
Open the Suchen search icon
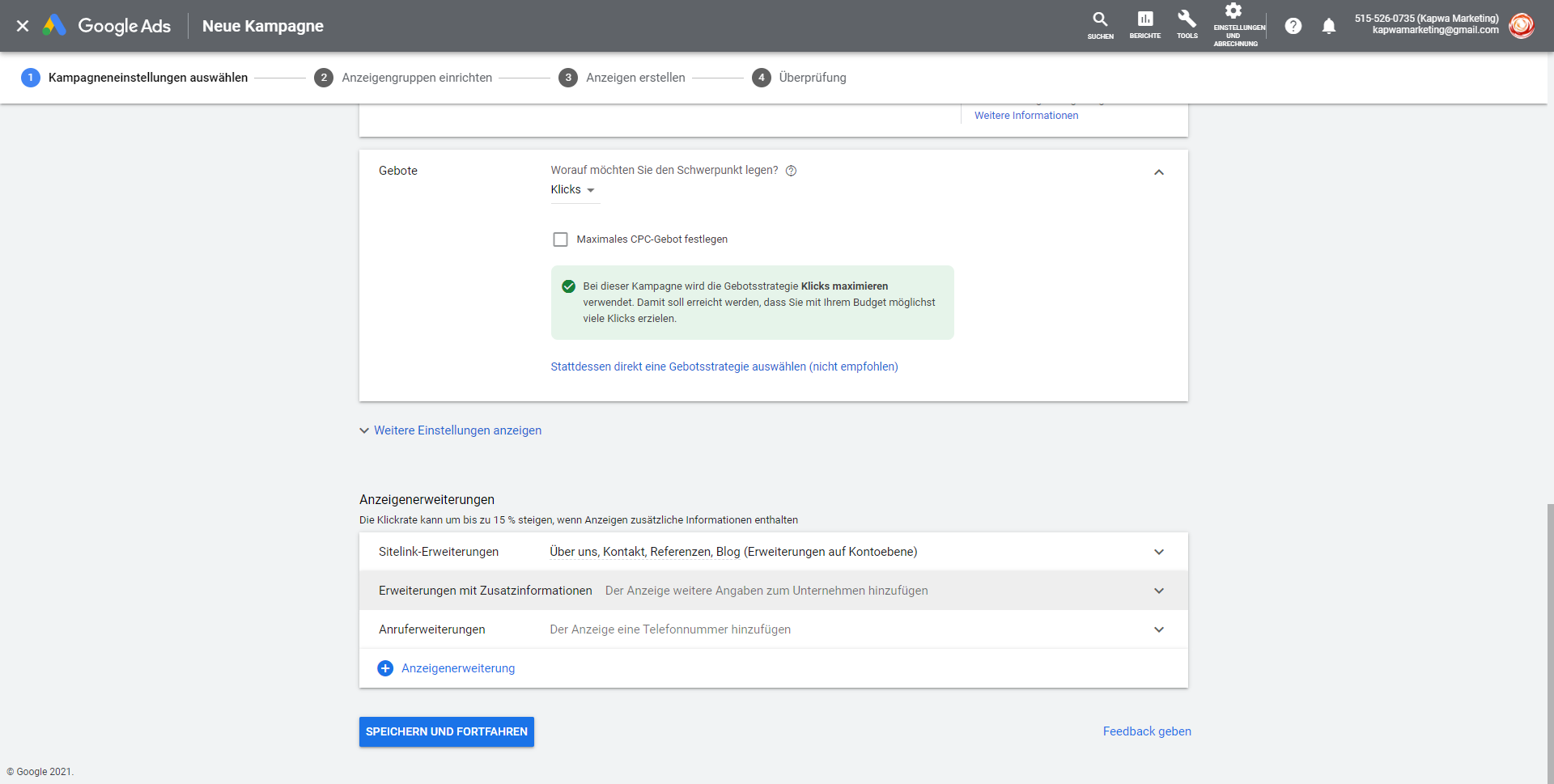click(1100, 25)
